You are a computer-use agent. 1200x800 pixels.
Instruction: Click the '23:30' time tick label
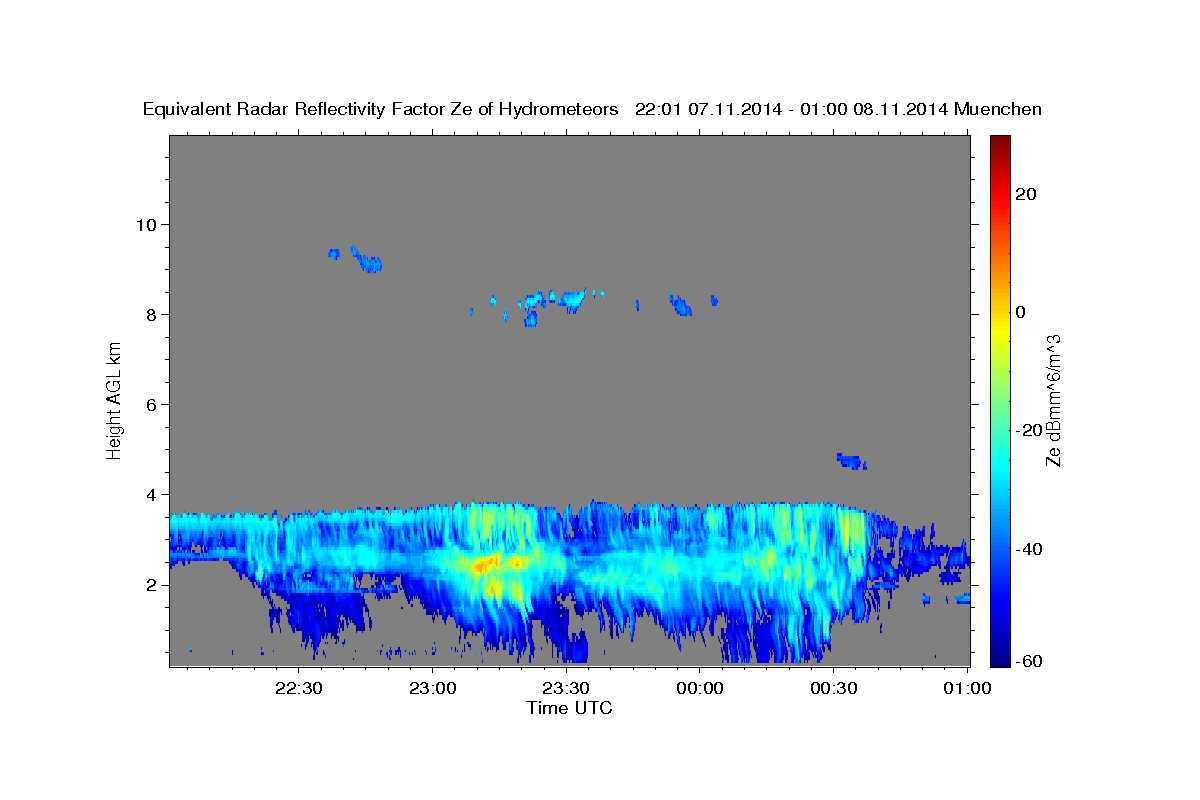(566, 689)
